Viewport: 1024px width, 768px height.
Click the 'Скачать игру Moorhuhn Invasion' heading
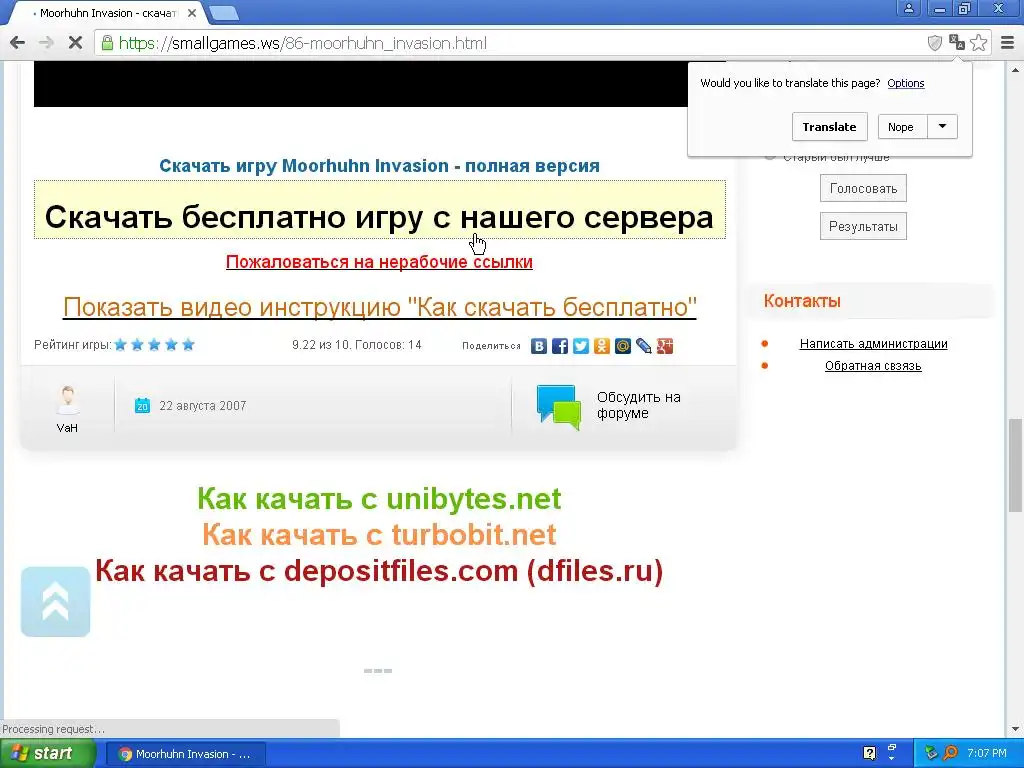379,166
